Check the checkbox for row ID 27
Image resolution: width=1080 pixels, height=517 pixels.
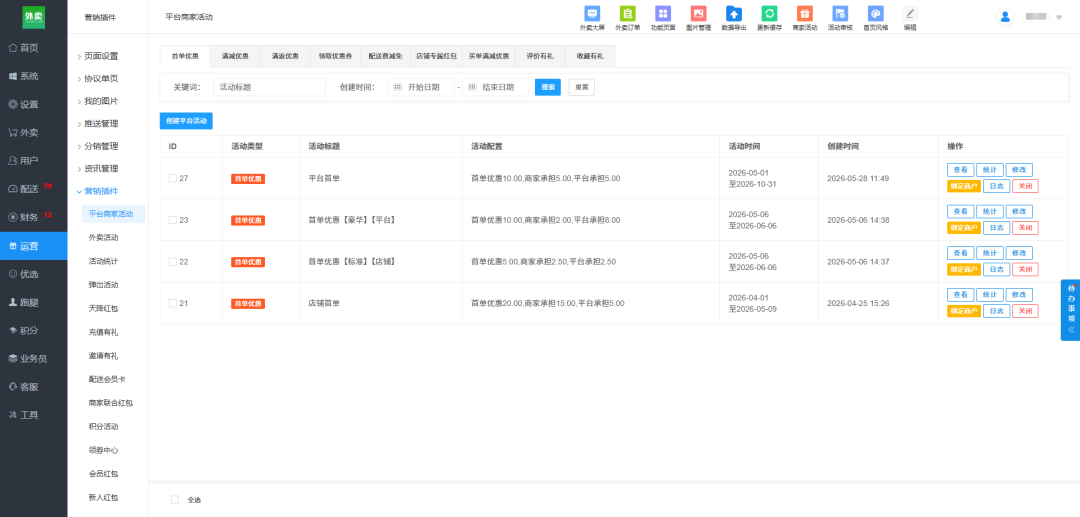(x=172, y=178)
